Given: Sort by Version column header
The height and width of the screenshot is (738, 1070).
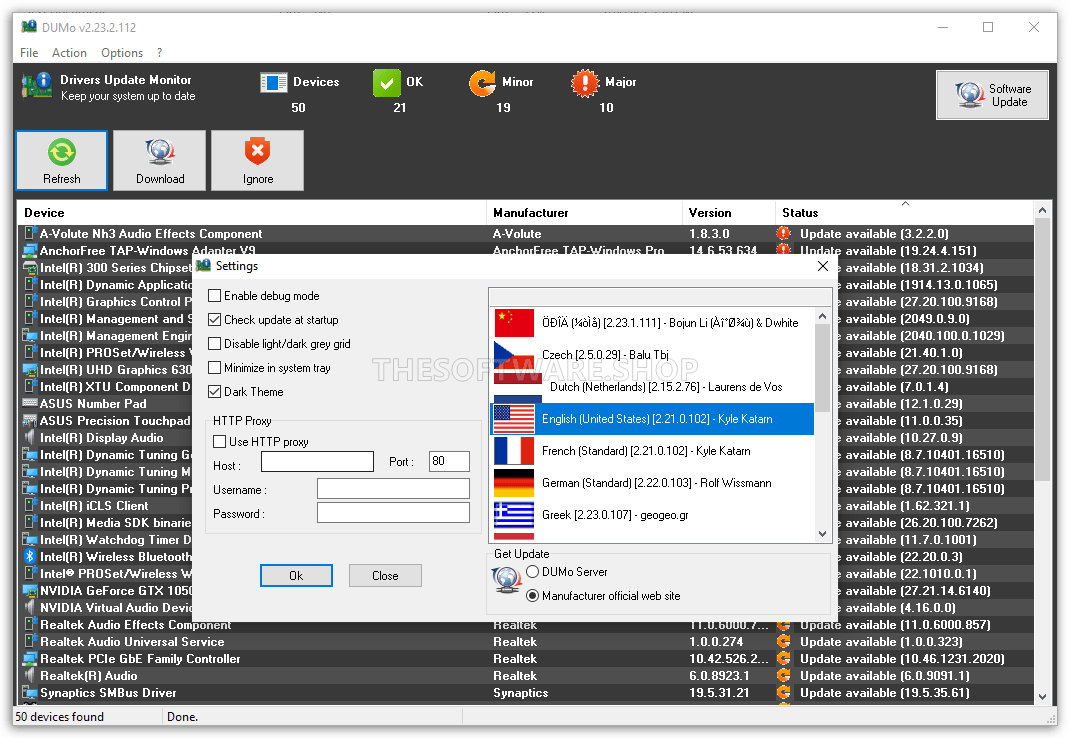Looking at the screenshot, I should click(728, 213).
